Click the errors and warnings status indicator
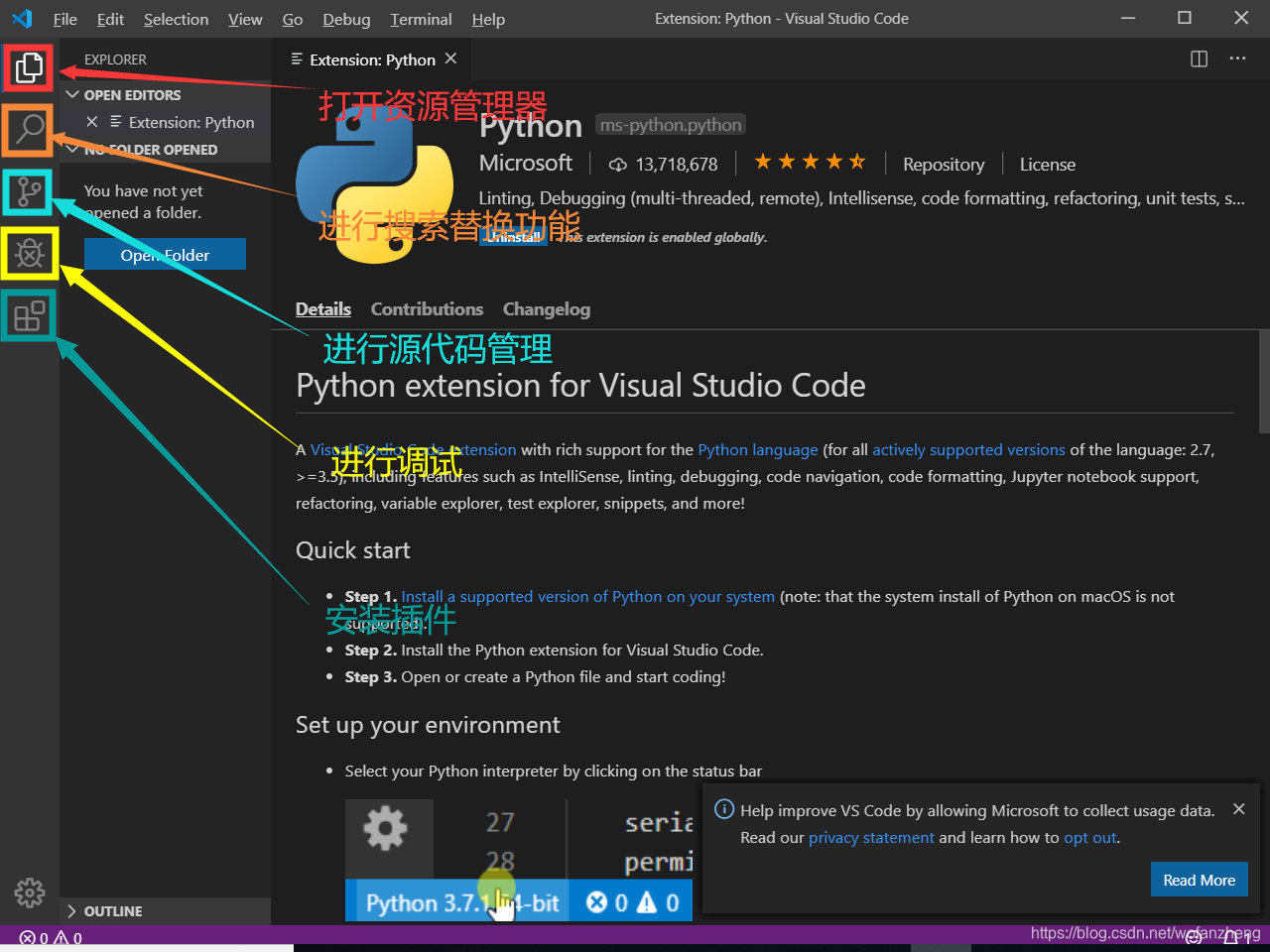 tap(51, 938)
